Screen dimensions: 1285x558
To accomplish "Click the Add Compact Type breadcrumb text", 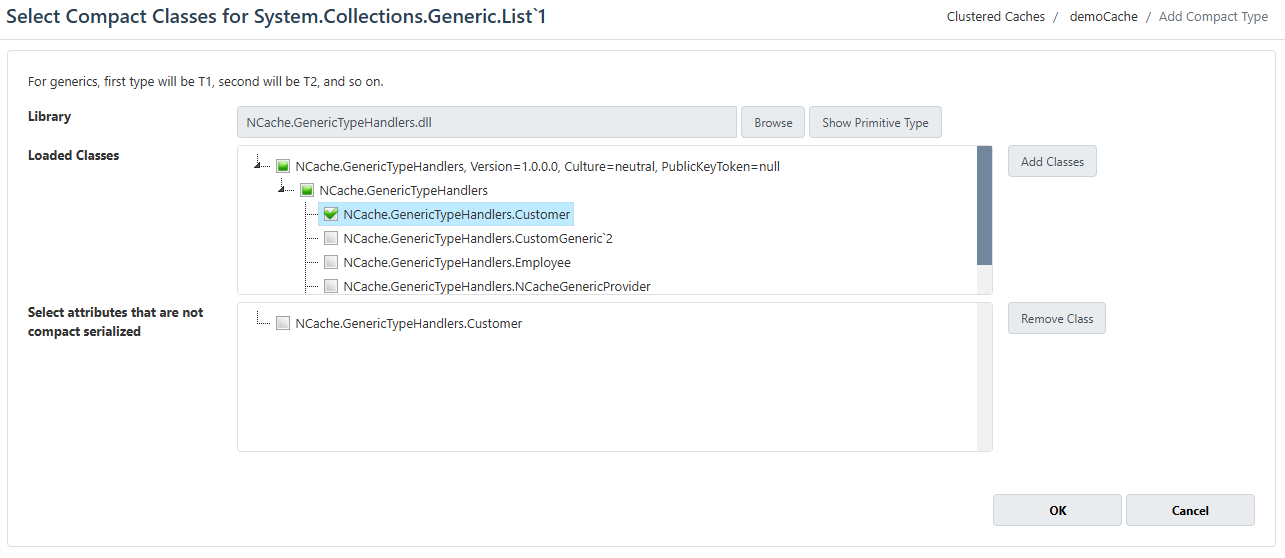I will tap(1213, 17).
